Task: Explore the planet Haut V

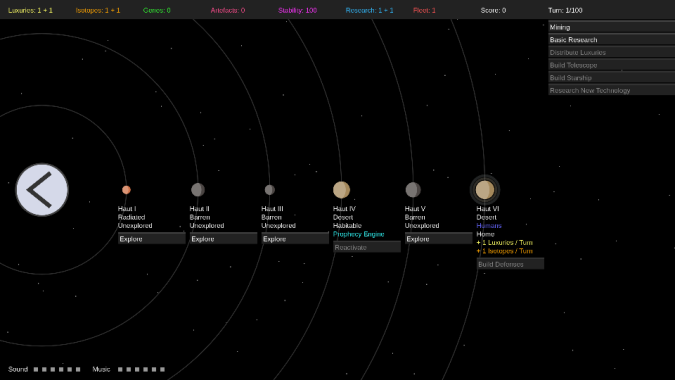Action: (438, 238)
